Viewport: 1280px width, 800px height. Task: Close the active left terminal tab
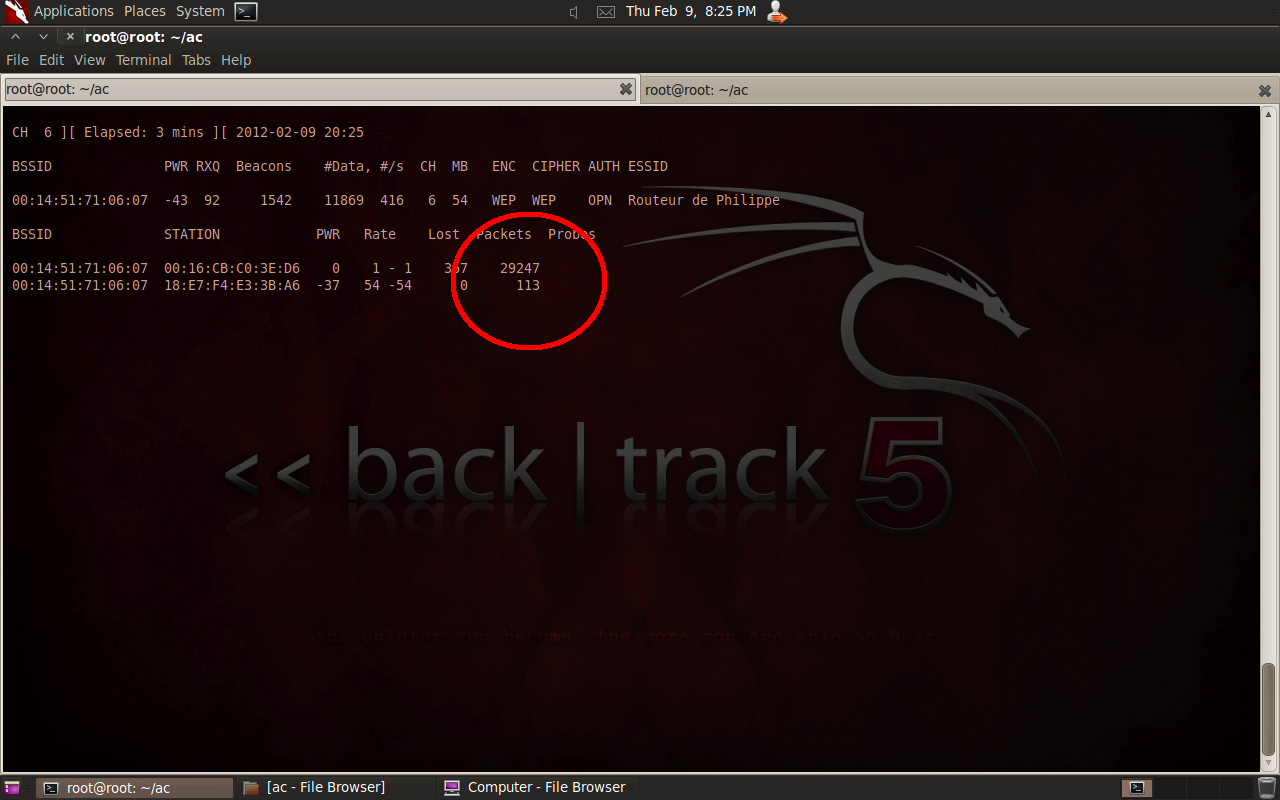click(x=626, y=89)
